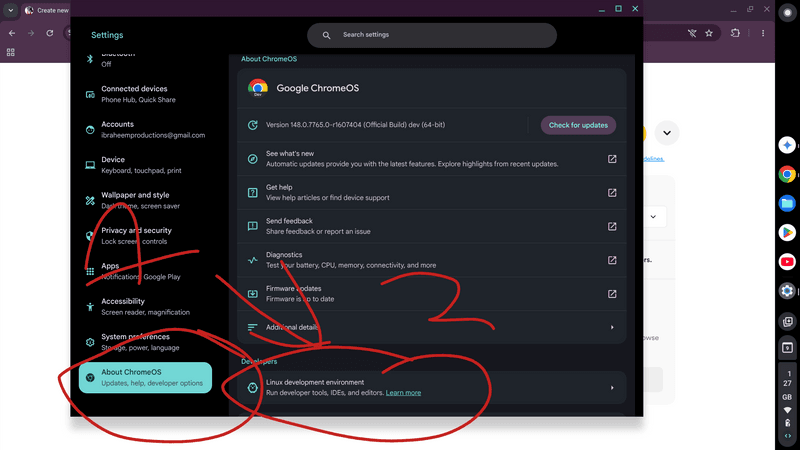The width and height of the screenshot is (800, 450).
Task: Click the See what's new compass icon
Action: [253, 159]
